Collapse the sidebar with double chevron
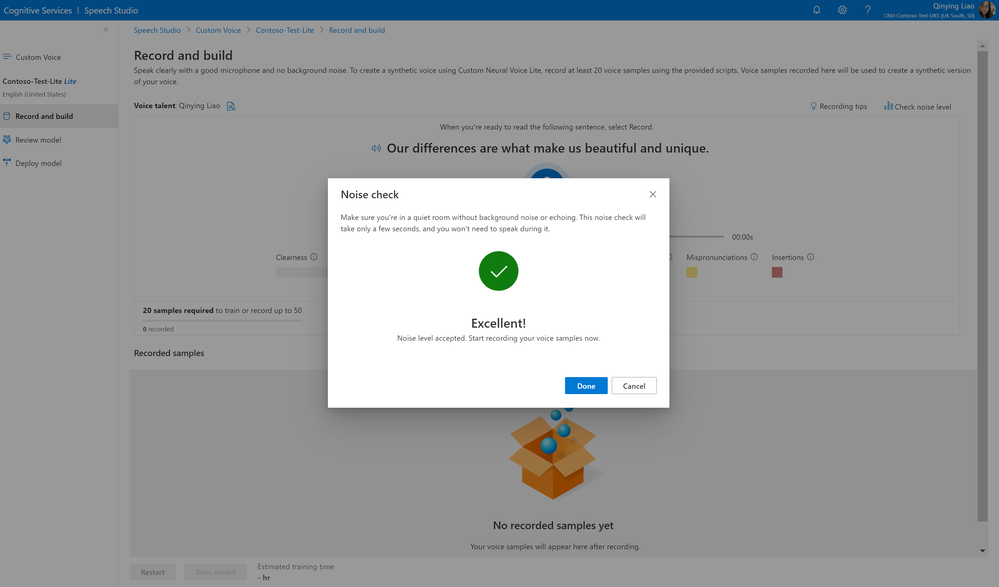 [x=106, y=29]
